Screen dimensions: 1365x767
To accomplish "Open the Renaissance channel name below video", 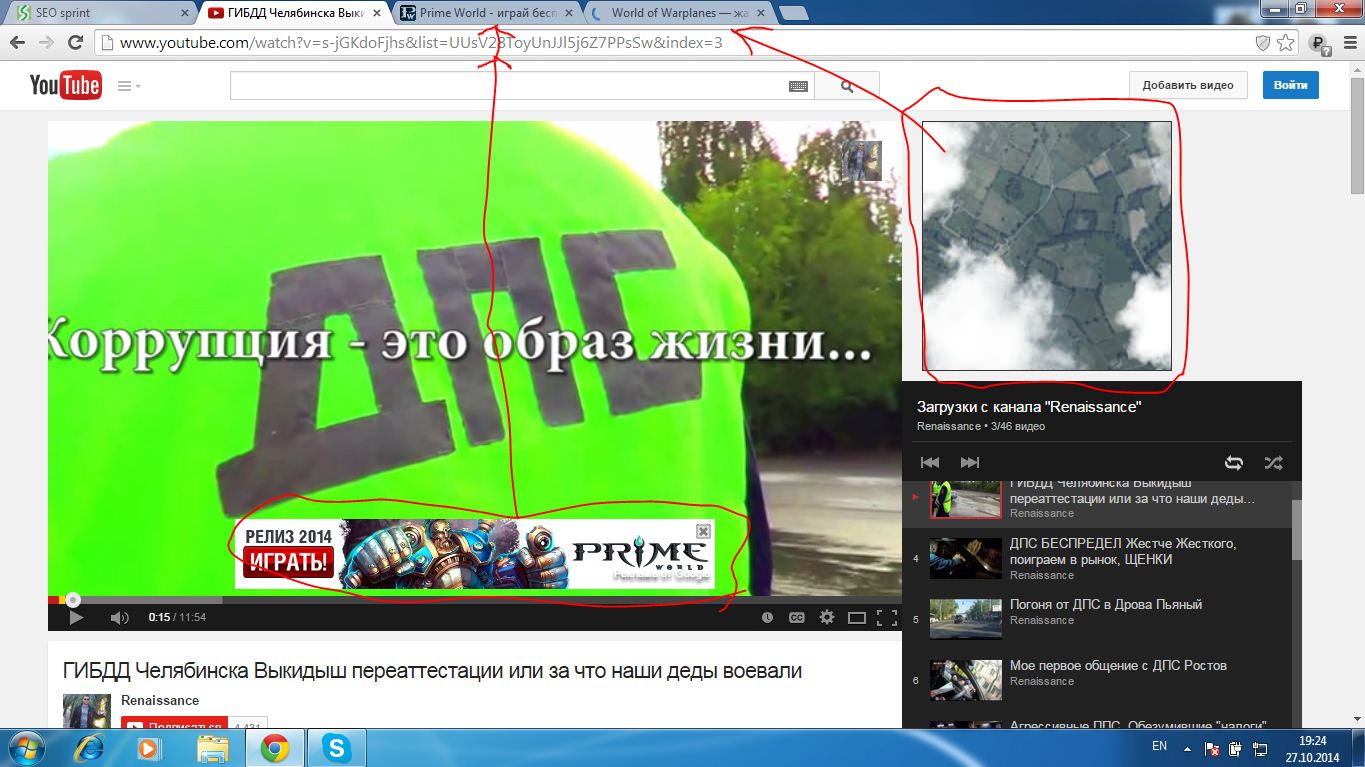I will [x=160, y=701].
